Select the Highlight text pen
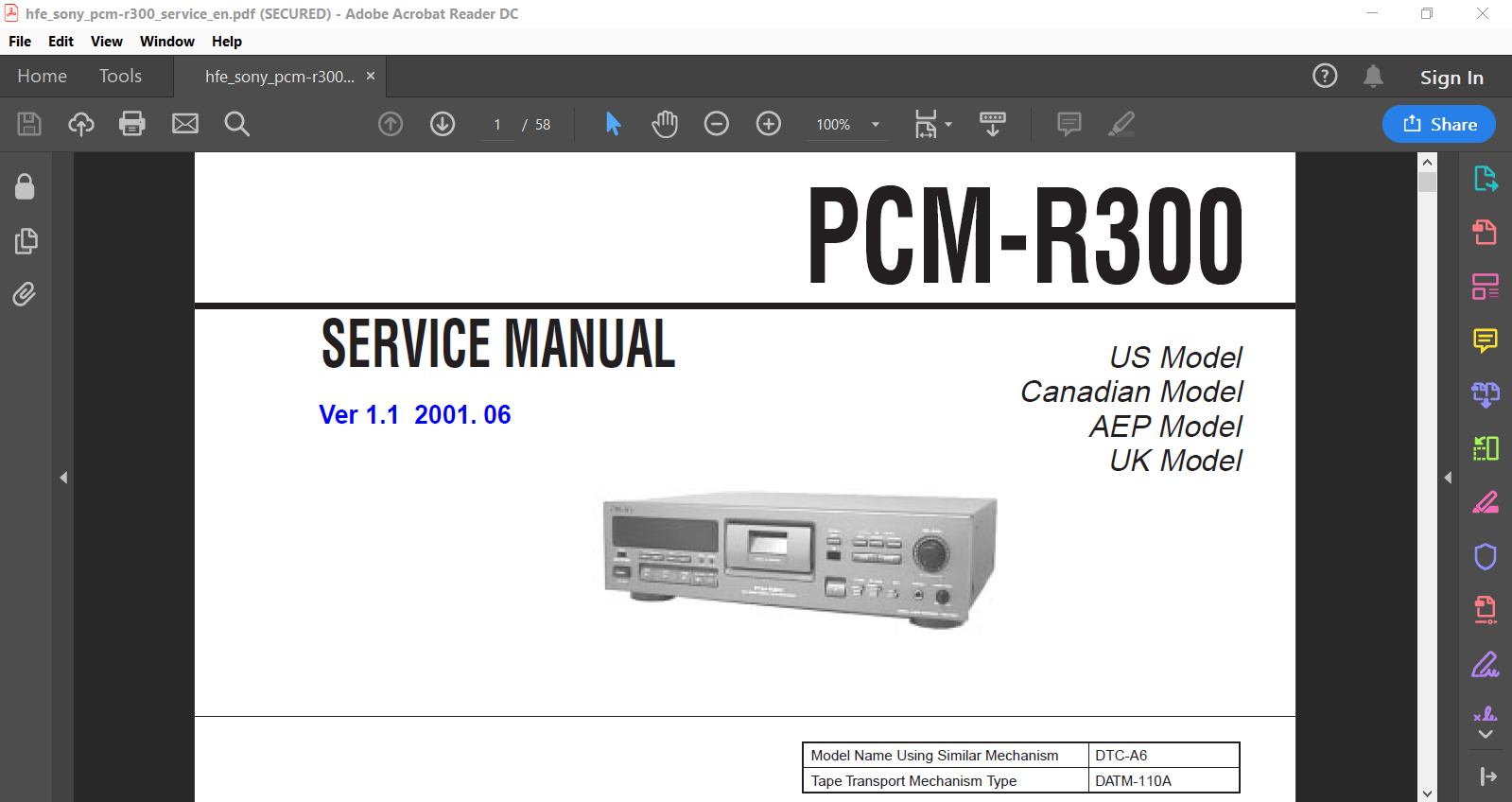 coord(1121,124)
